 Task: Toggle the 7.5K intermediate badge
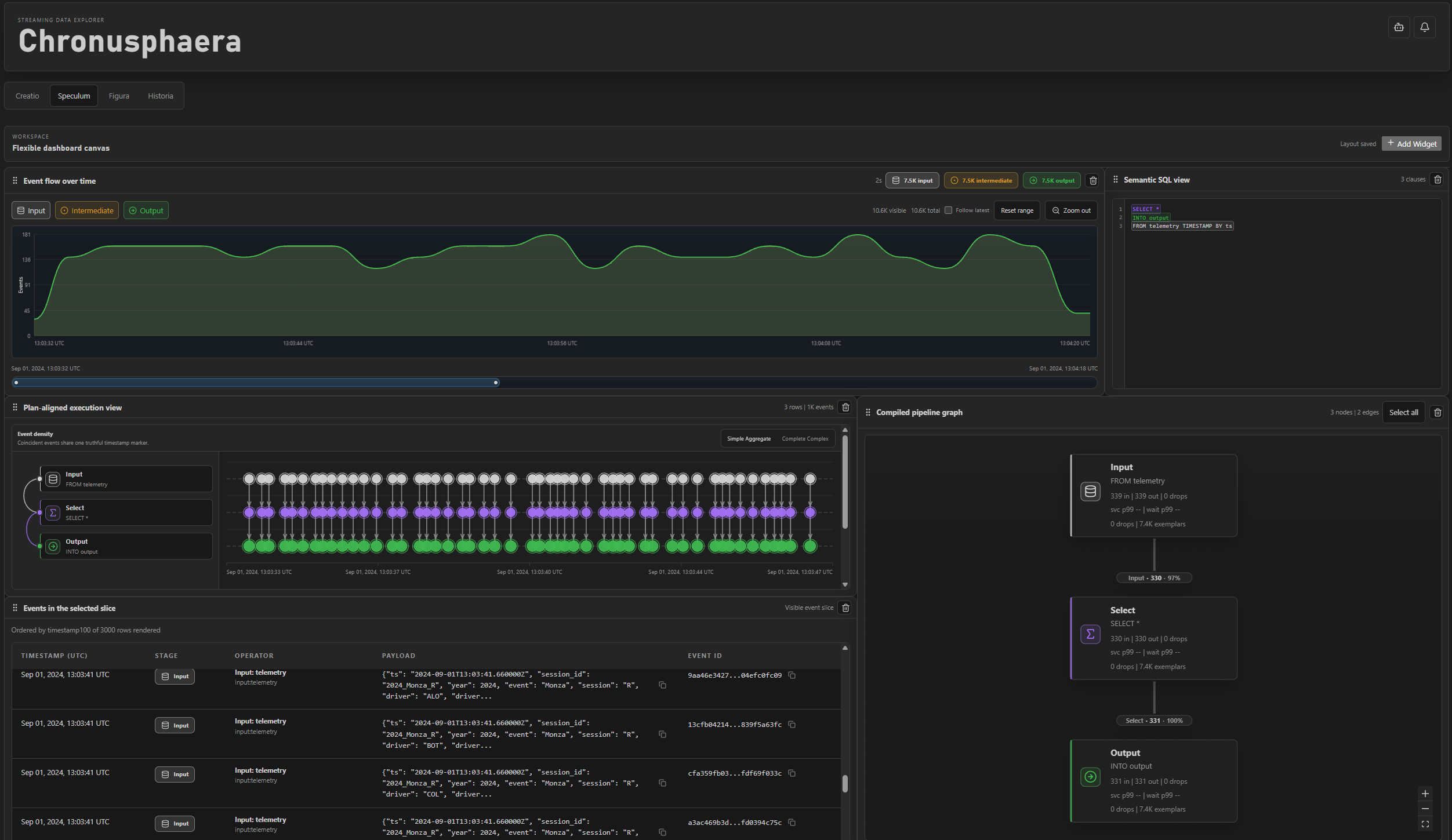tap(981, 181)
